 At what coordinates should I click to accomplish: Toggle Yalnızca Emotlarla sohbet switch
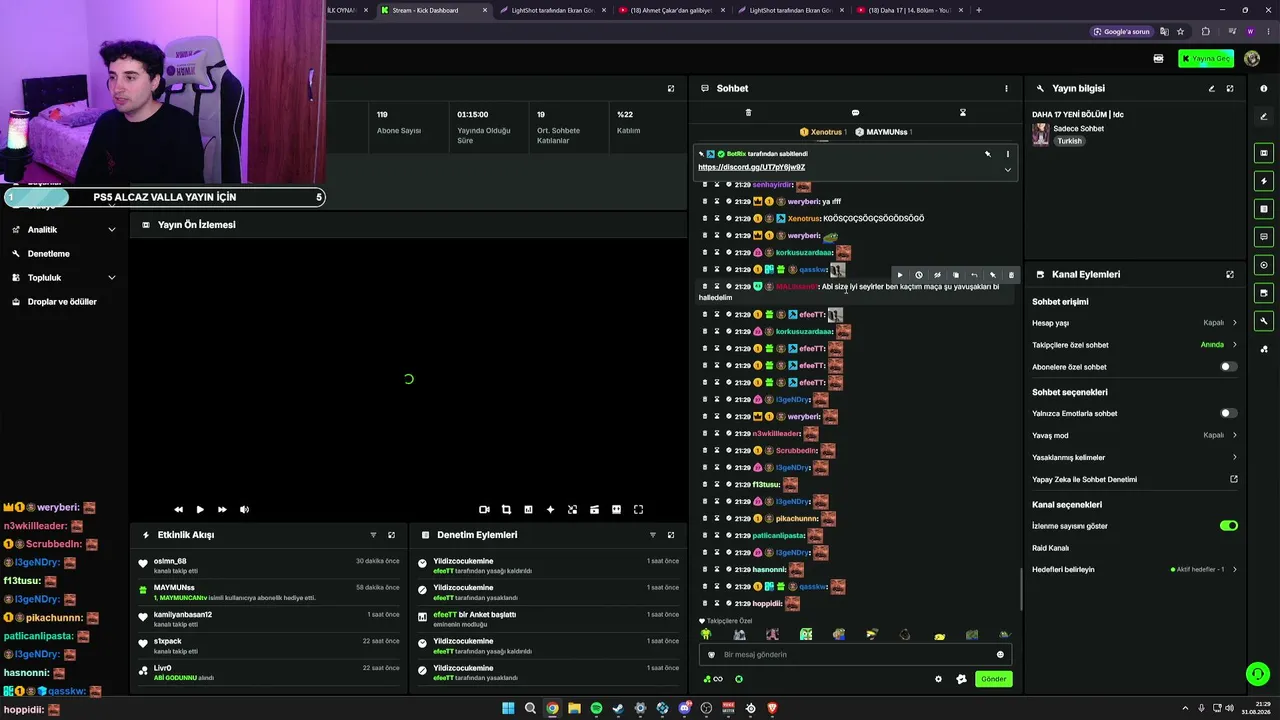pos(1228,413)
